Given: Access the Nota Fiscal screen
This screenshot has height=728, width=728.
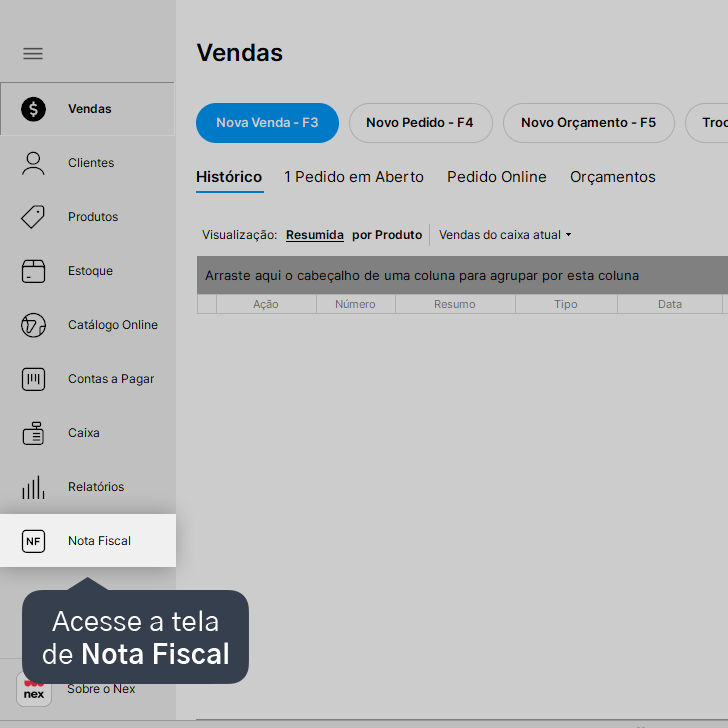Looking at the screenshot, I should point(87,540).
